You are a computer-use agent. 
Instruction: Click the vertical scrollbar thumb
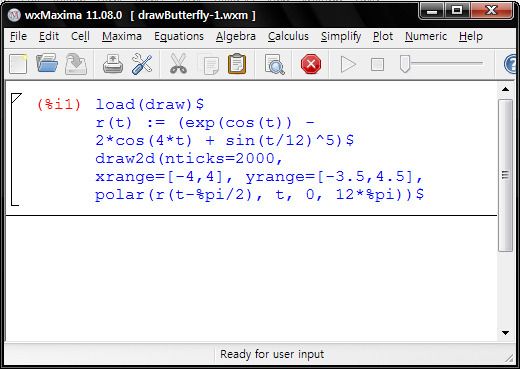click(505, 175)
